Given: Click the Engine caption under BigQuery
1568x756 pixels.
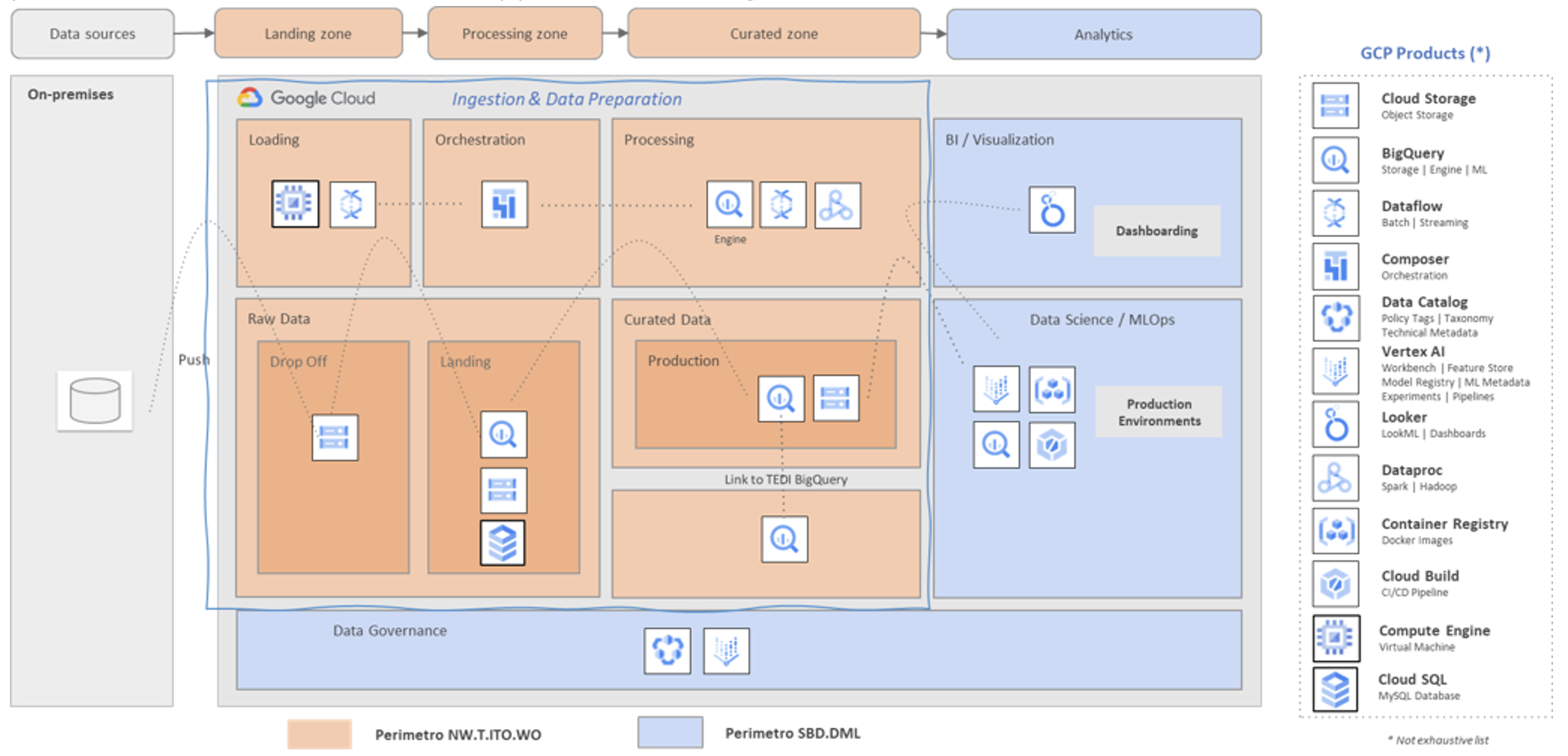Looking at the screenshot, I should tap(730, 239).
